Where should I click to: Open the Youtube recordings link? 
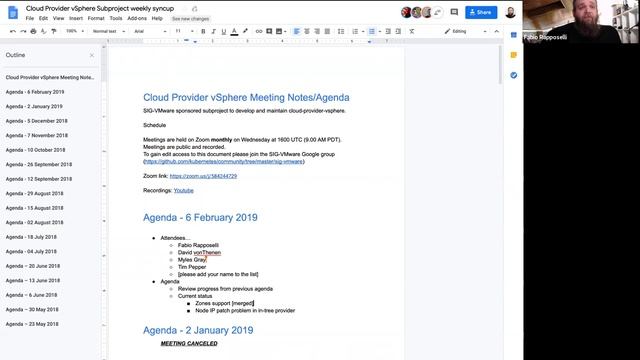click(184, 191)
